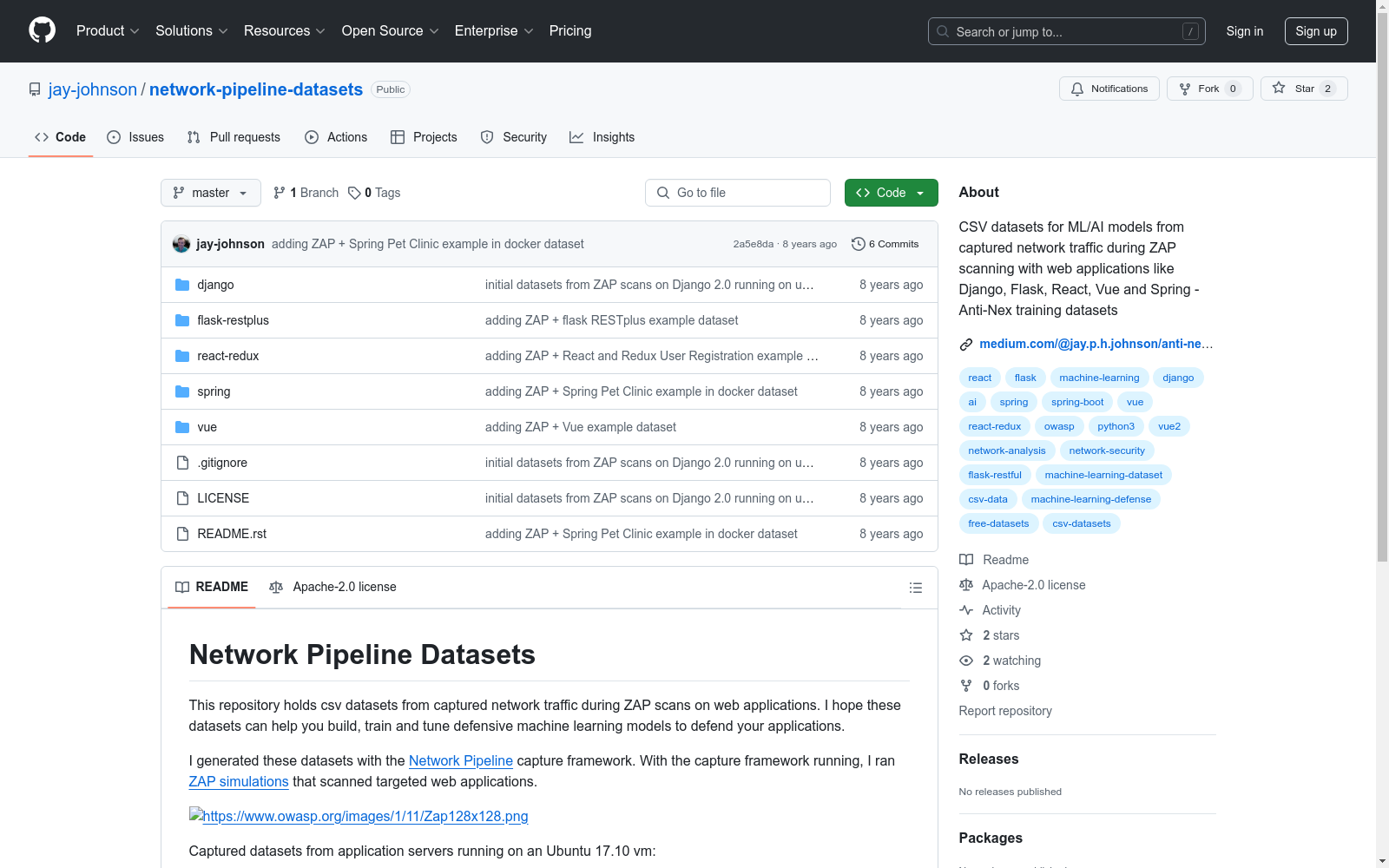Click the machine-learning topic tag

pyautogui.click(x=1099, y=378)
